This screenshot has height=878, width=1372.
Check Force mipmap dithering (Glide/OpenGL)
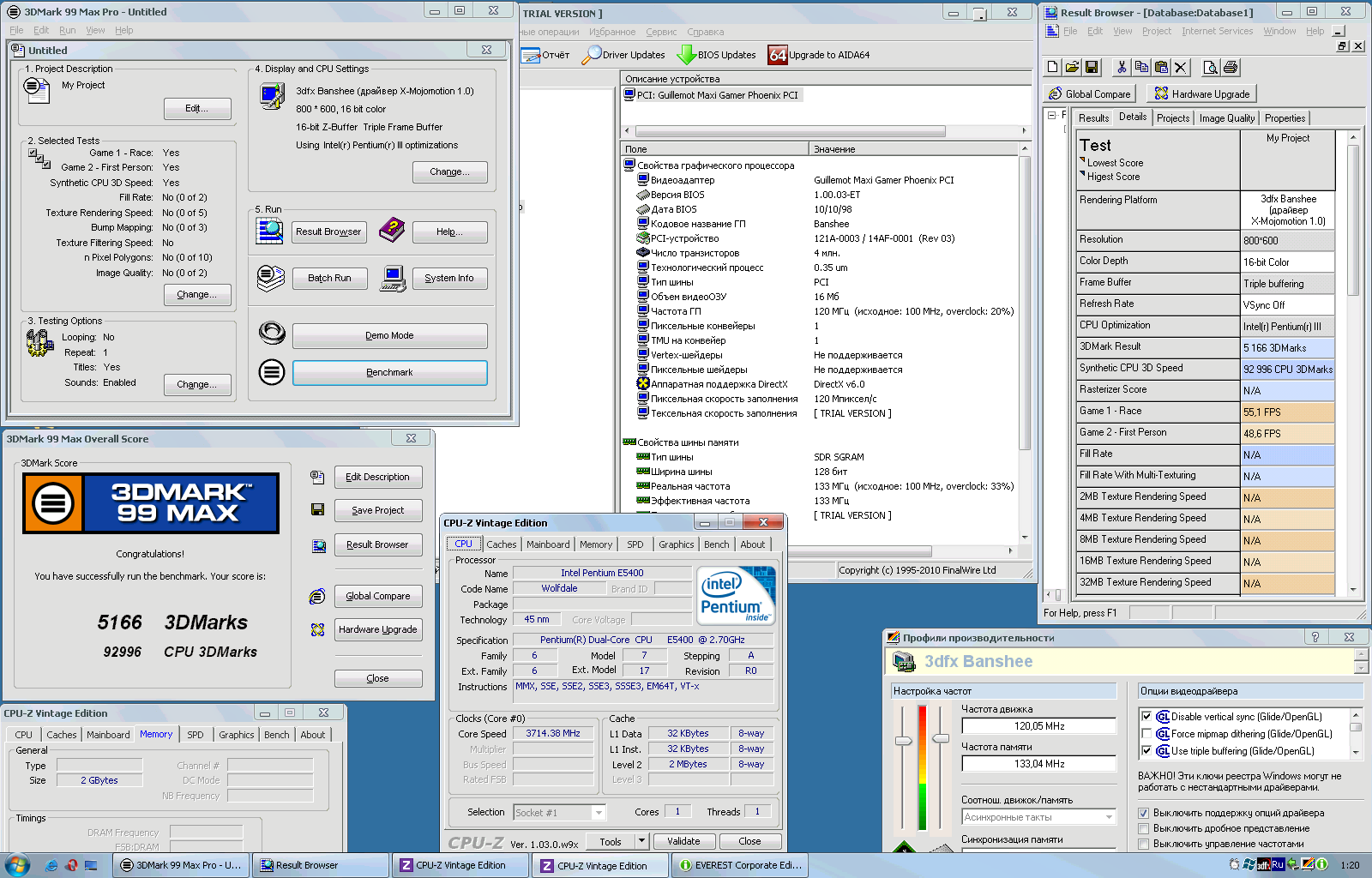pyautogui.click(x=1146, y=733)
